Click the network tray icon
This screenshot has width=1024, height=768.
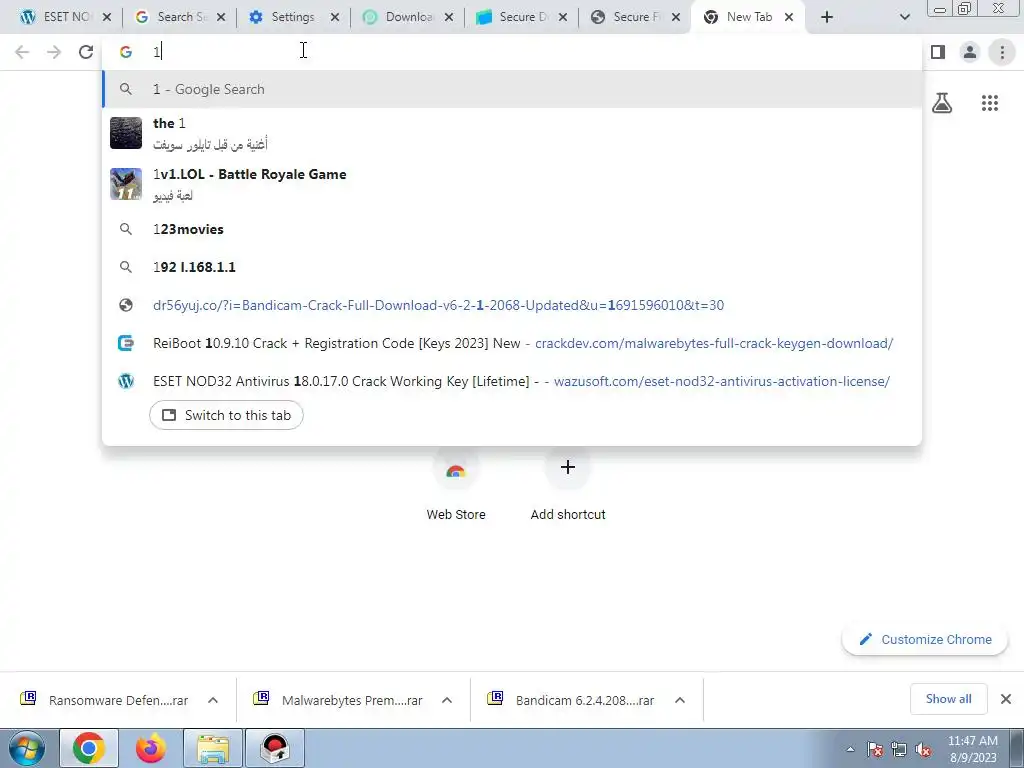(x=899, y=749)
